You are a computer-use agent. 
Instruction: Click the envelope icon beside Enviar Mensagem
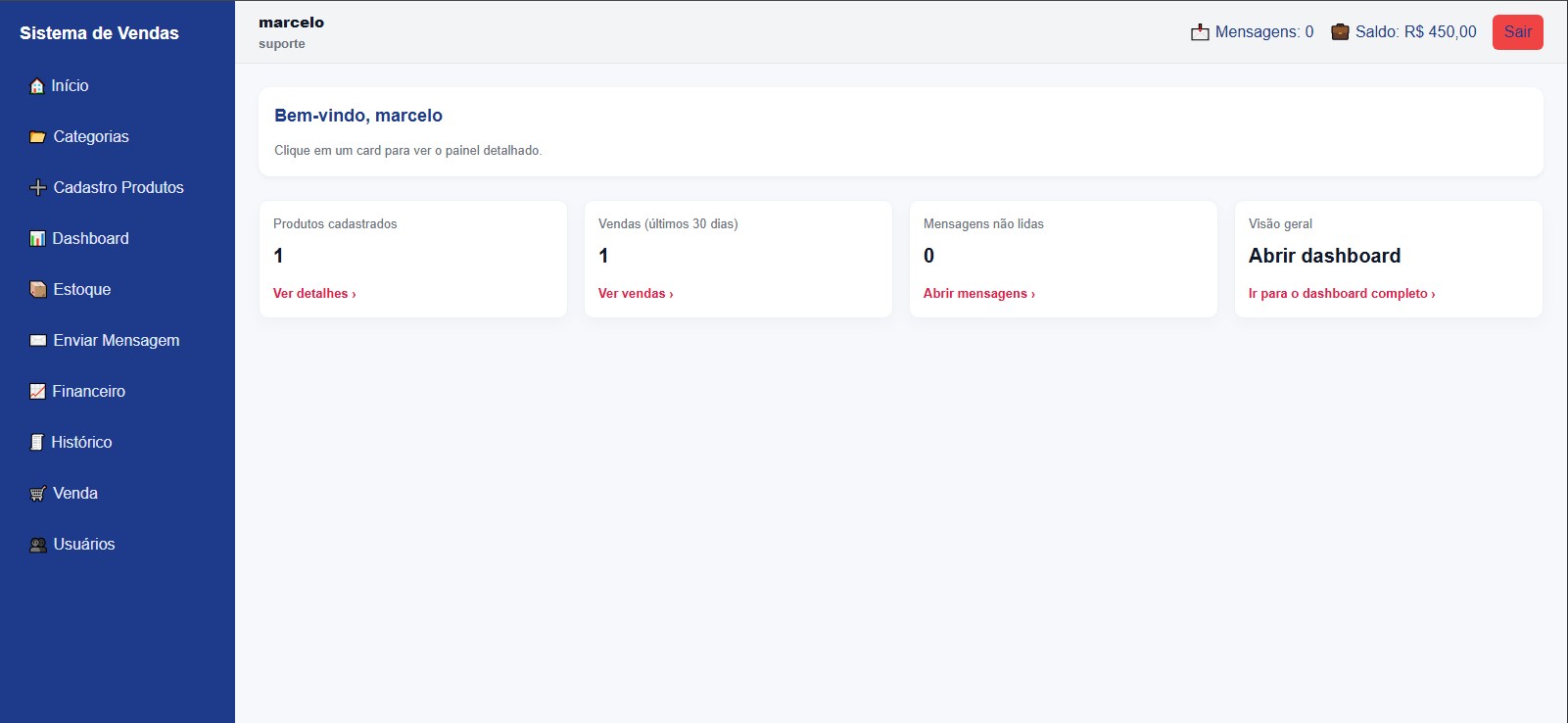(x=37, y=341)
